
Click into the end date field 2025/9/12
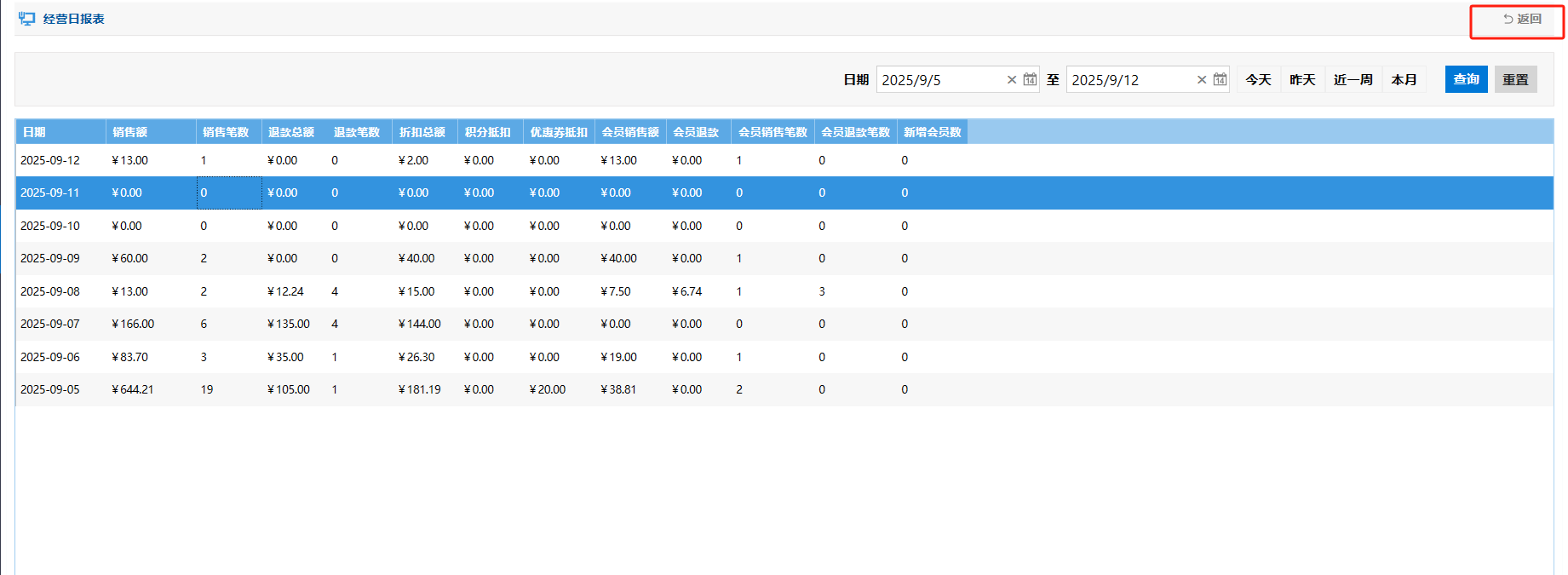(x=1127, y=80)
